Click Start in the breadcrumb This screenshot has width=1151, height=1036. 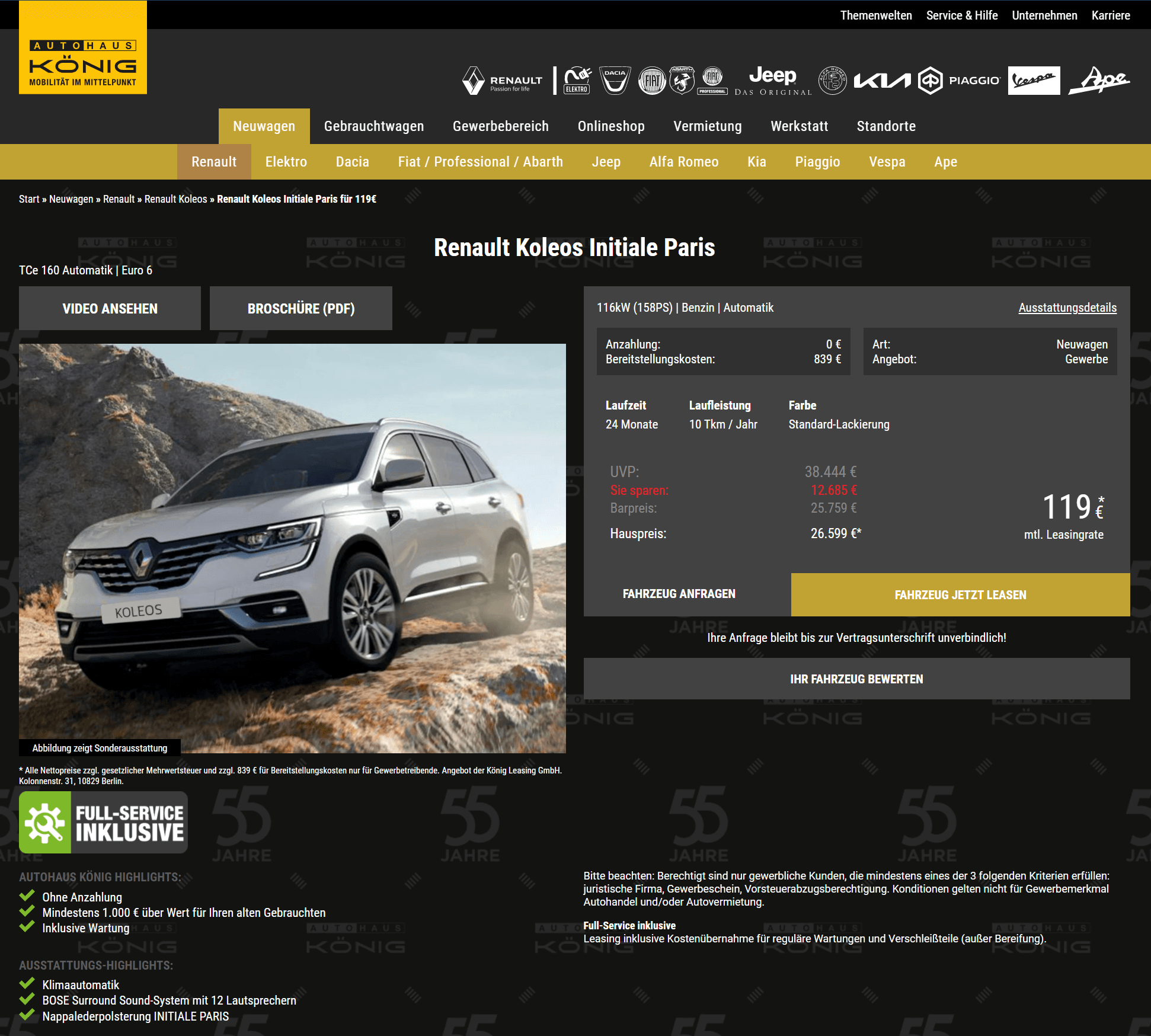29,199
